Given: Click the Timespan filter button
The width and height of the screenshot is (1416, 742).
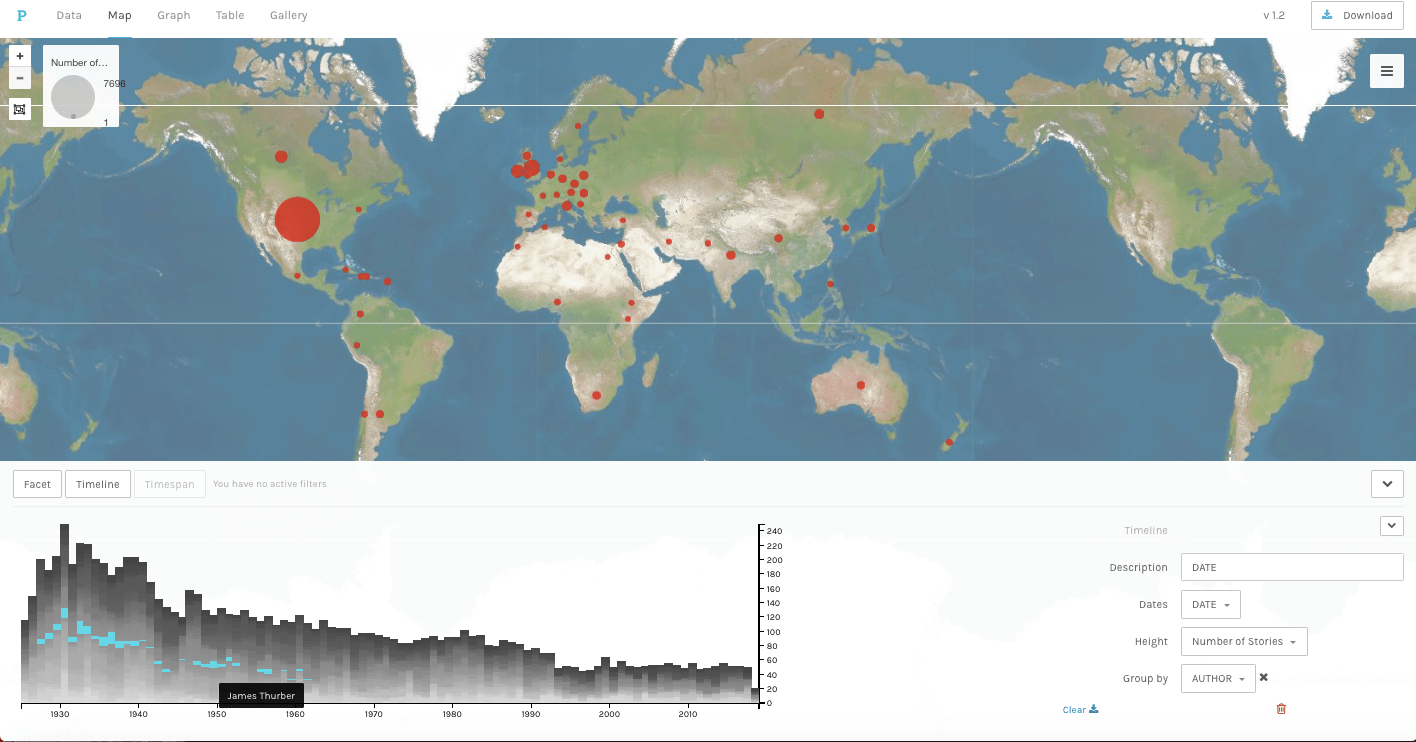Looking at the screenshot, I should pyautogui.click(x=170, y=484).
